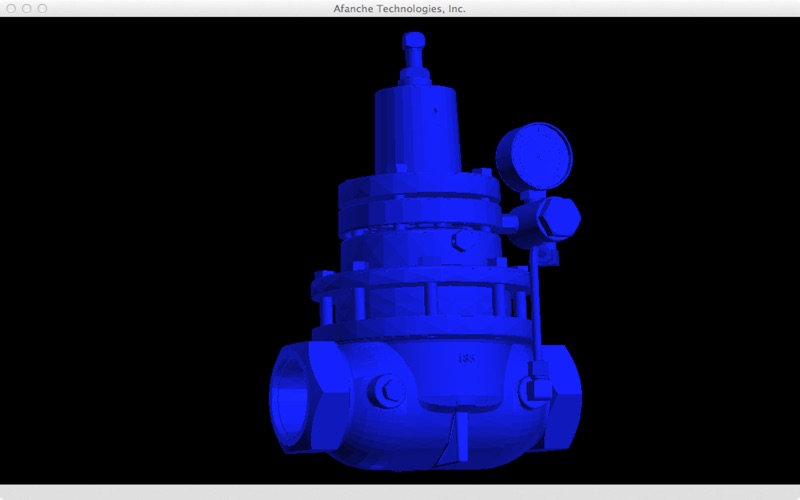Screen dimensions: 800x500
Task: Select the threaded inlet port opening on left
Action: click(x=292, y=394)
